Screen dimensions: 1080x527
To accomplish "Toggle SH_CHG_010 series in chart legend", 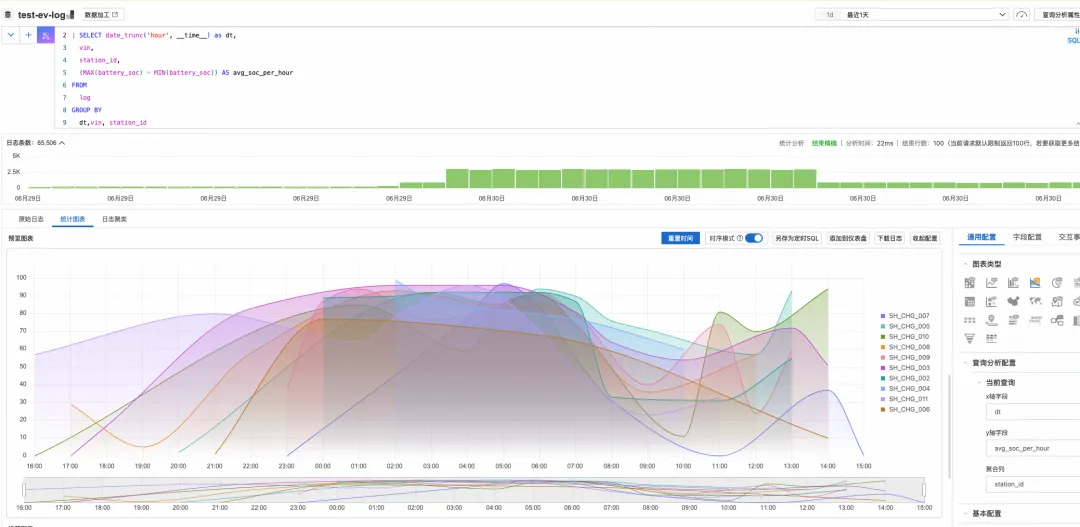I will point(905,336).
